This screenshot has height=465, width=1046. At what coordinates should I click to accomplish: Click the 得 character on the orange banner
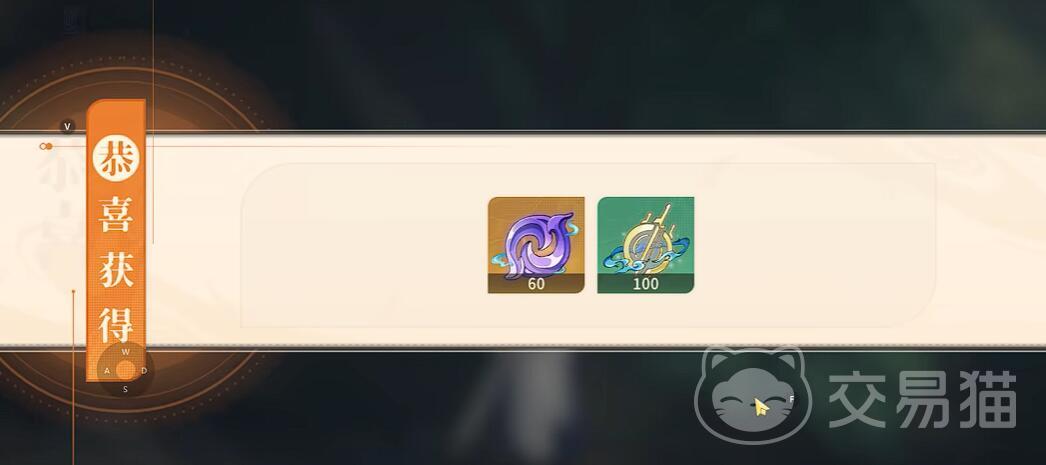pyautogui.click(x=116, y=324)
